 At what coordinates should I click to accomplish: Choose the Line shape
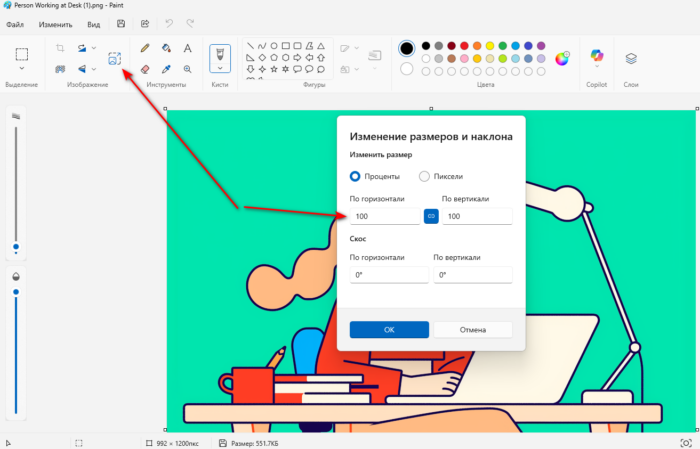click(x=250, y=46)
